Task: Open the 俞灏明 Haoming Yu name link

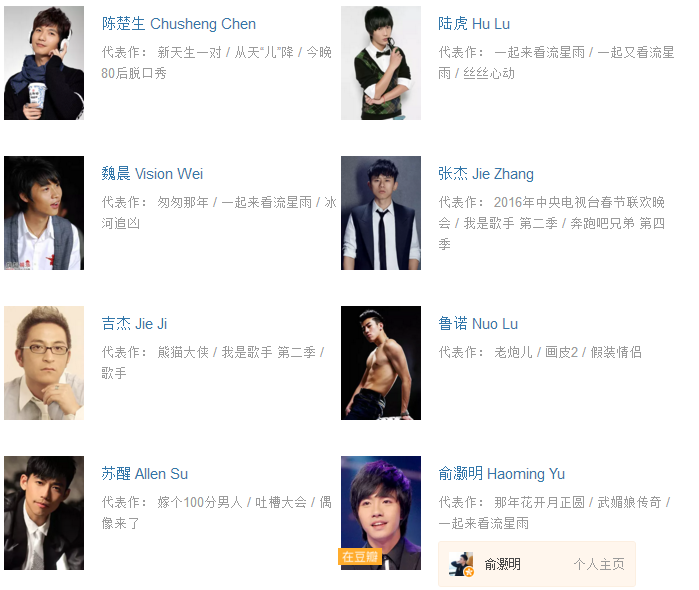Action: point(502,473)
